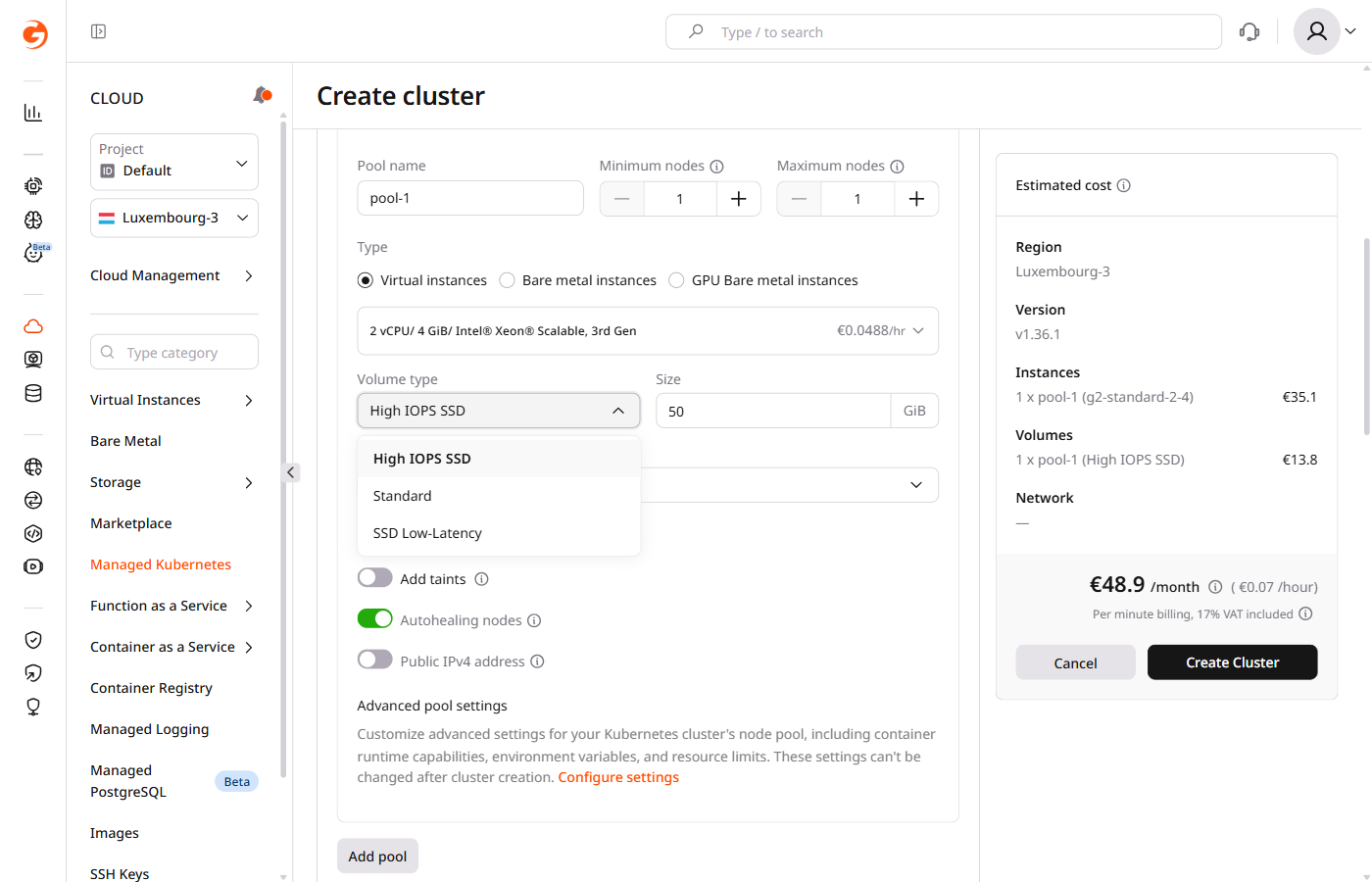Screen dimensions: 1372x882
Task: Choose SSD Low-Latency volume type option
Action: tap(499, 533)
